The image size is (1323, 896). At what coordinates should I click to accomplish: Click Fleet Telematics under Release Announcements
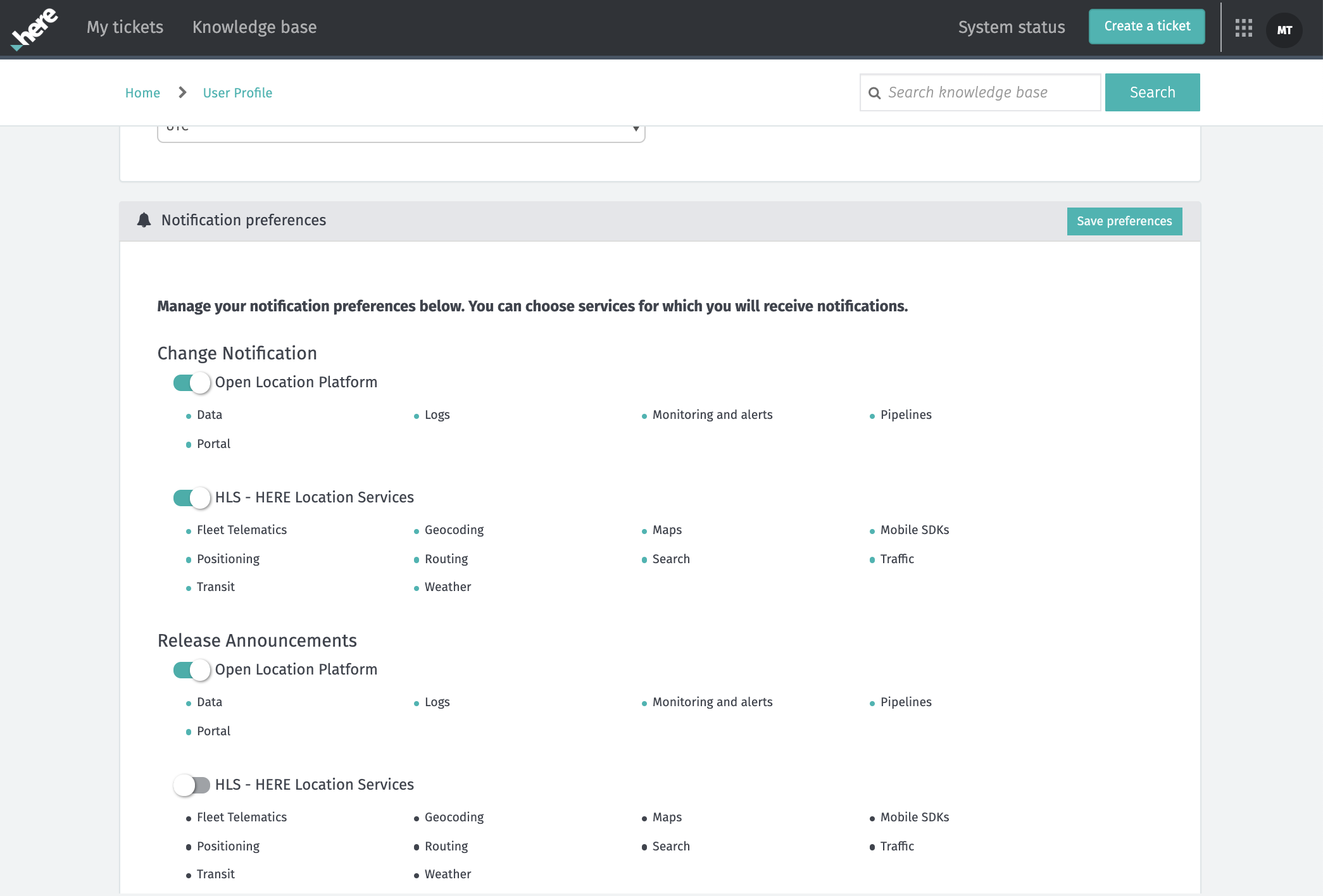241,818
